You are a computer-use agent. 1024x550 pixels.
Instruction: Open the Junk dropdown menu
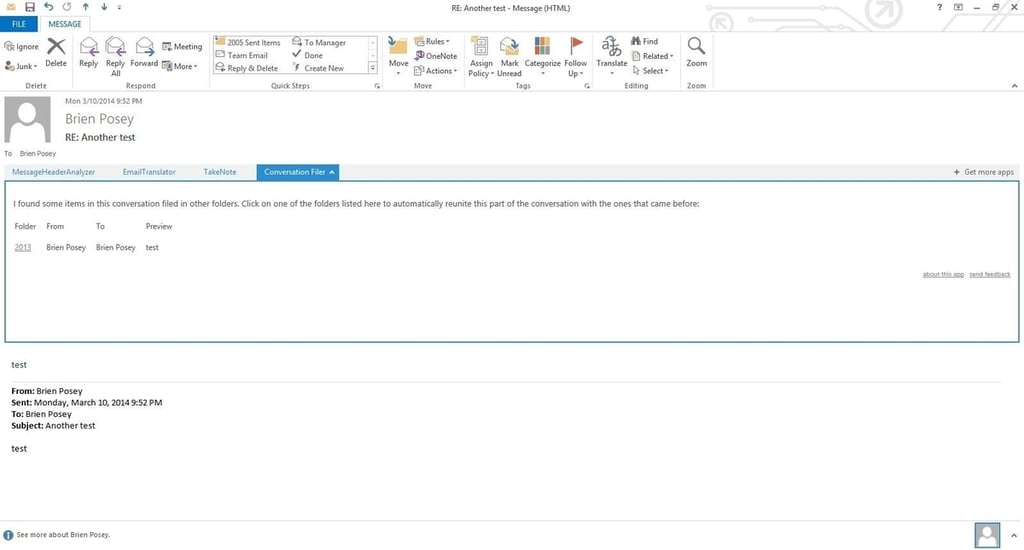coord(22,66)
